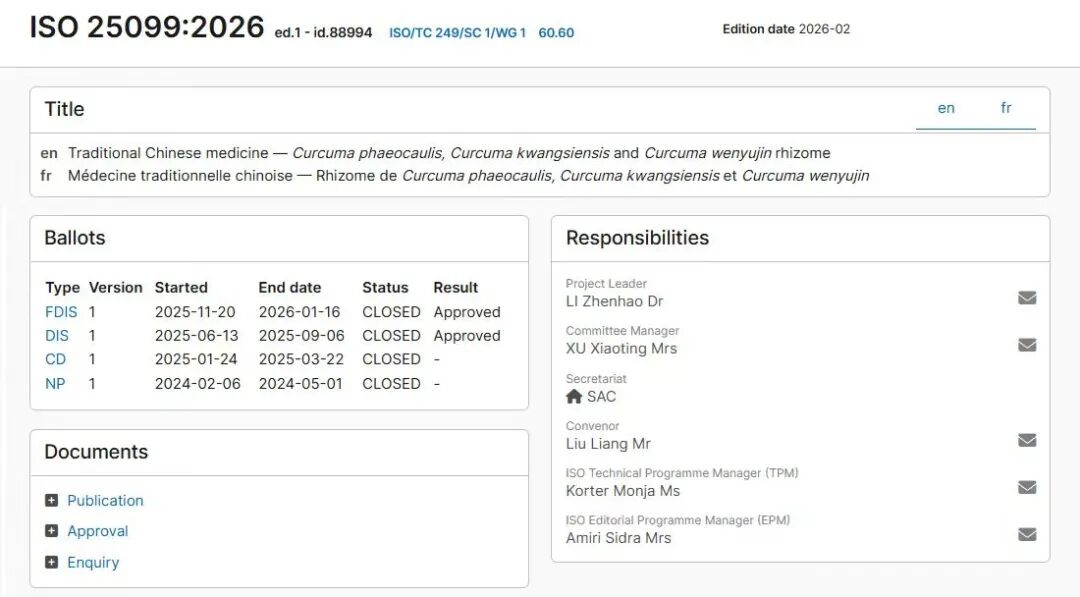This screenshot has height=597, width=1080.
Task: Open the Enquiry documents link
Action: [93, 562]
